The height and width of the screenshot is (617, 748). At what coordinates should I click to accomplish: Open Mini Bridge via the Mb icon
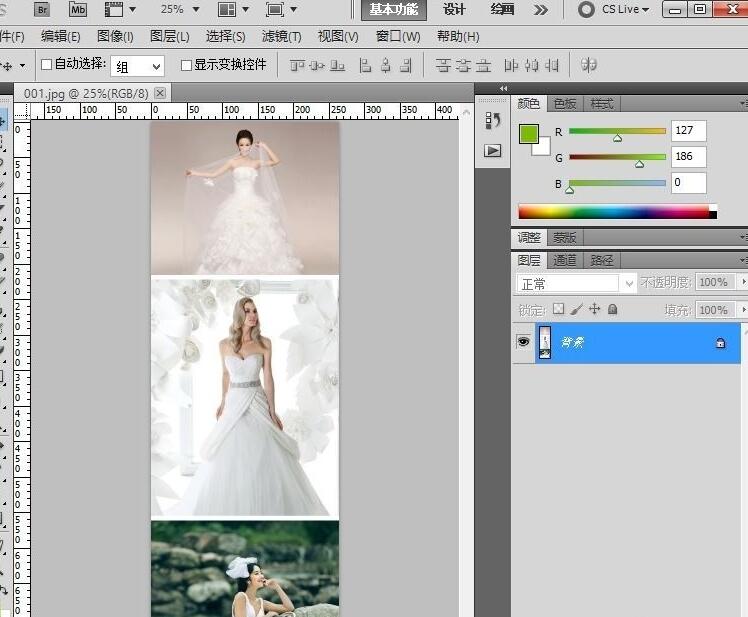pyautogui.click(x=77, y=9)
